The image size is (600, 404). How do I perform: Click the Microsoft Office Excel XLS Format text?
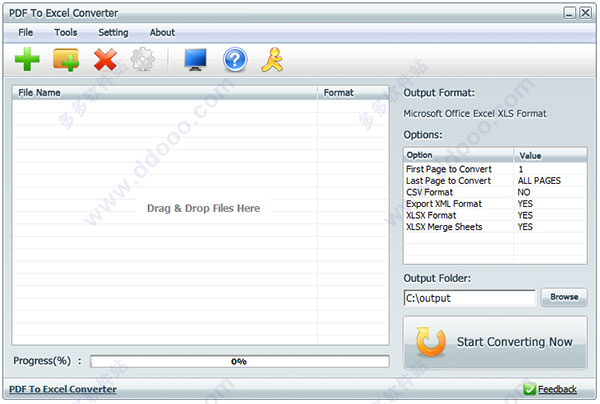pos(475,114)
